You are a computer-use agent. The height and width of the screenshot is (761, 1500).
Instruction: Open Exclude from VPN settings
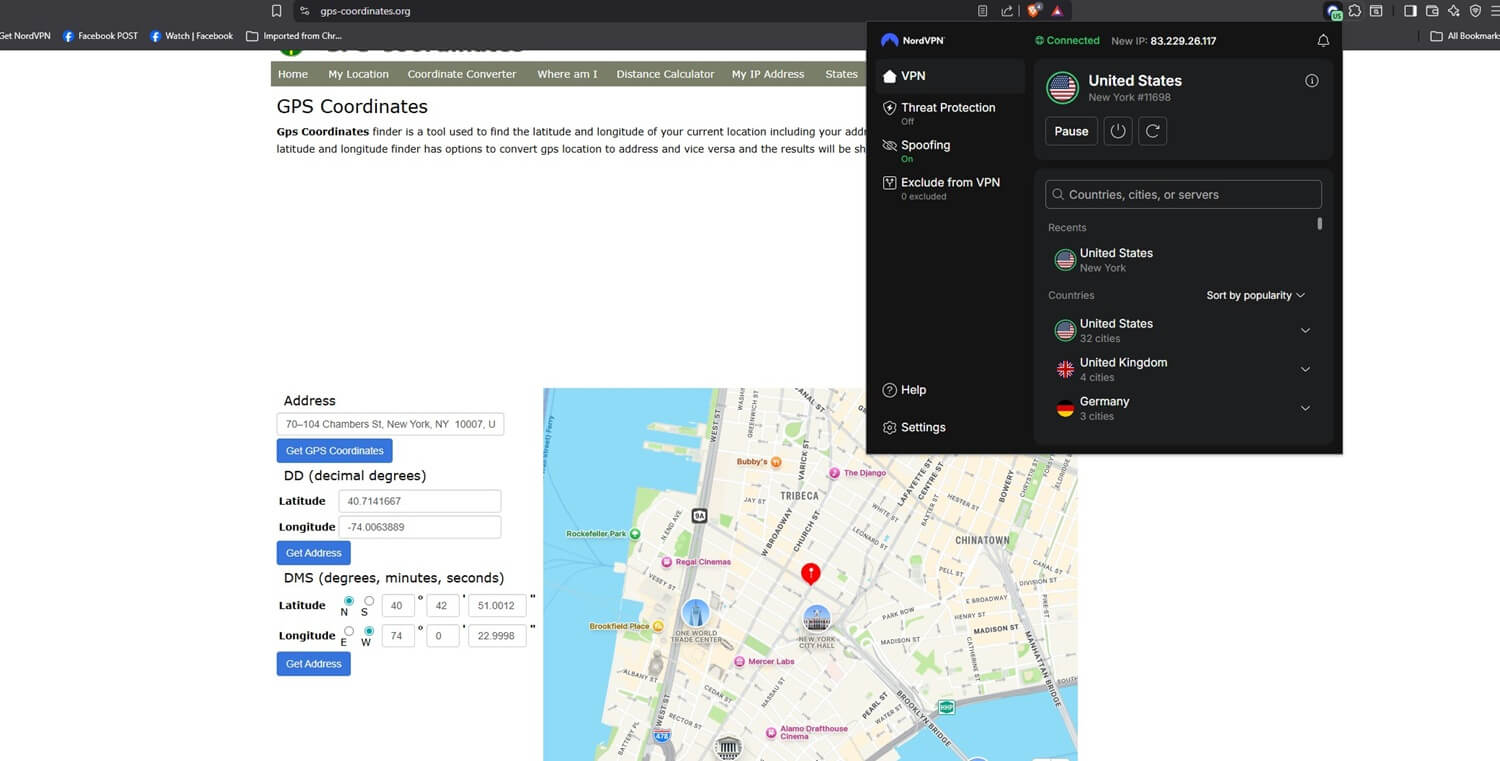tap(949, 182)
